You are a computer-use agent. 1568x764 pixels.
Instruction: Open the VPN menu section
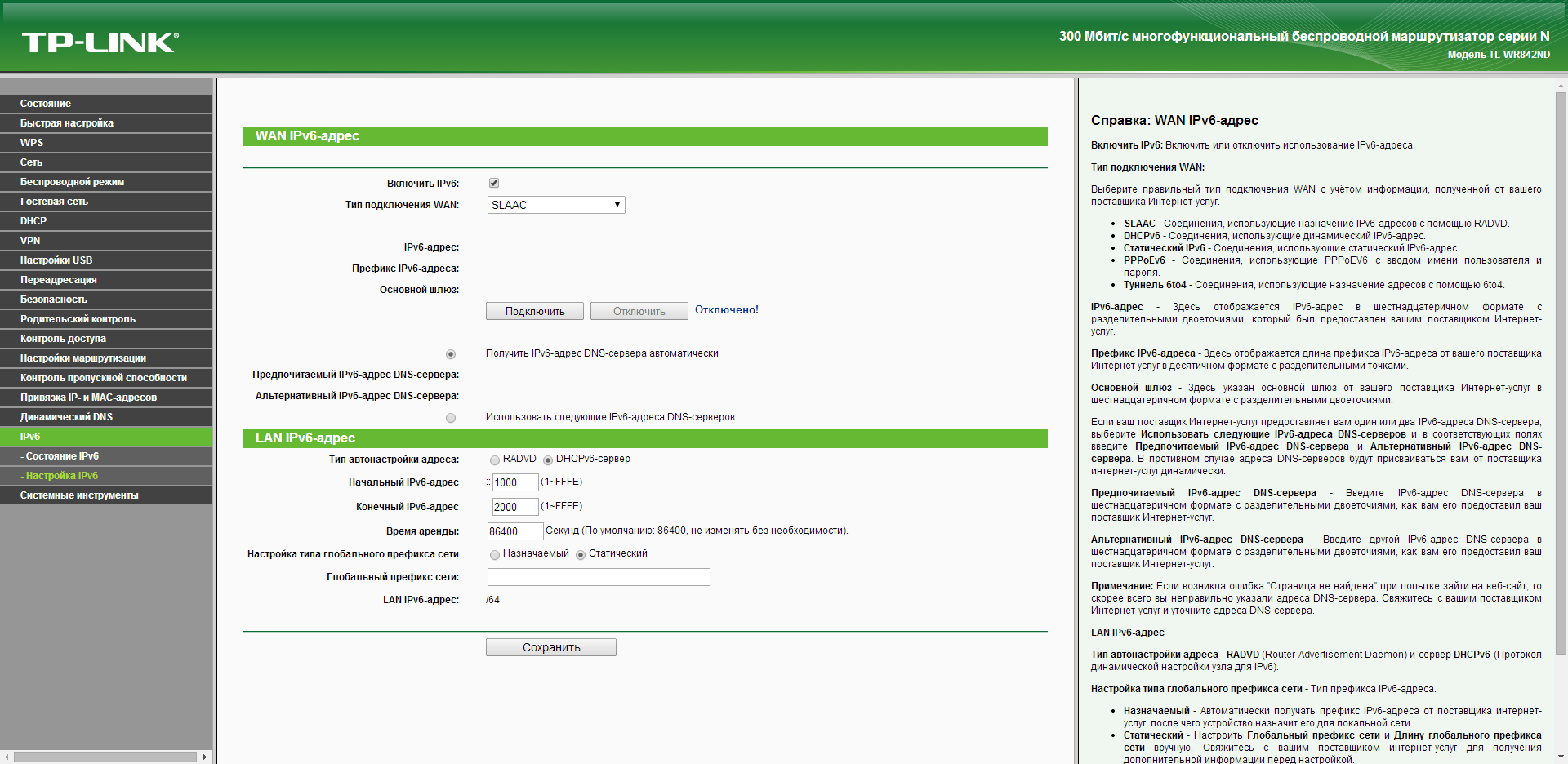point(106,241)
